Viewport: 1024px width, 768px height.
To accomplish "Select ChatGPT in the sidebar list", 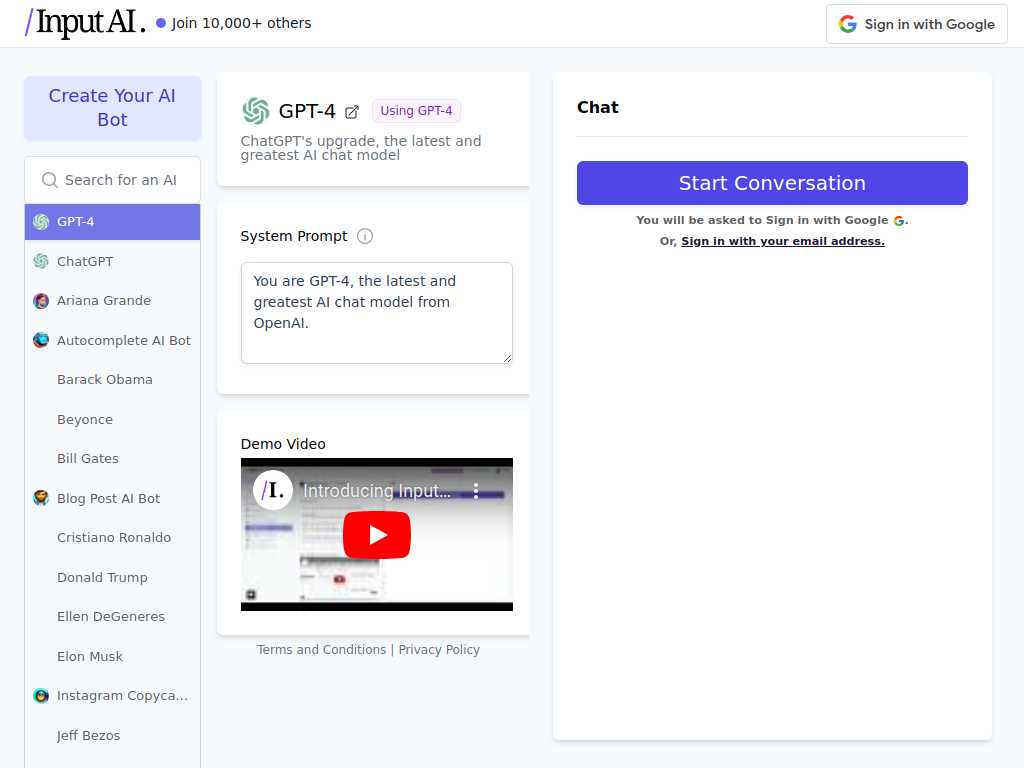I will (x=112, y=261).
